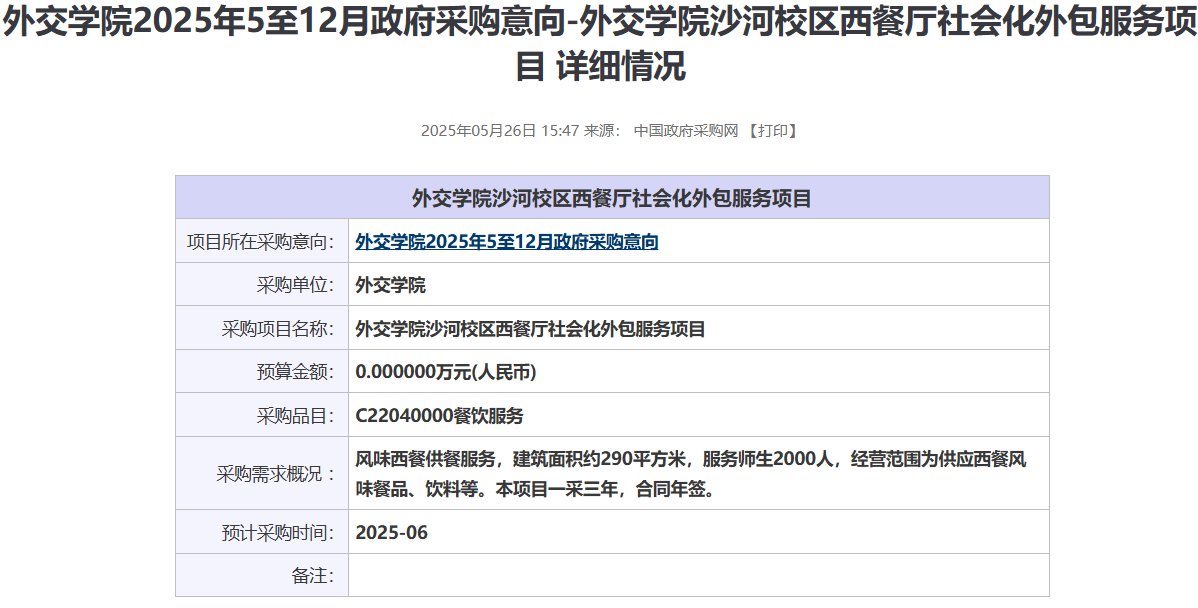Open the 外交学院2025年5至12月政府采购意向 link
This screenshot has width=1198, height=608.
506,242
